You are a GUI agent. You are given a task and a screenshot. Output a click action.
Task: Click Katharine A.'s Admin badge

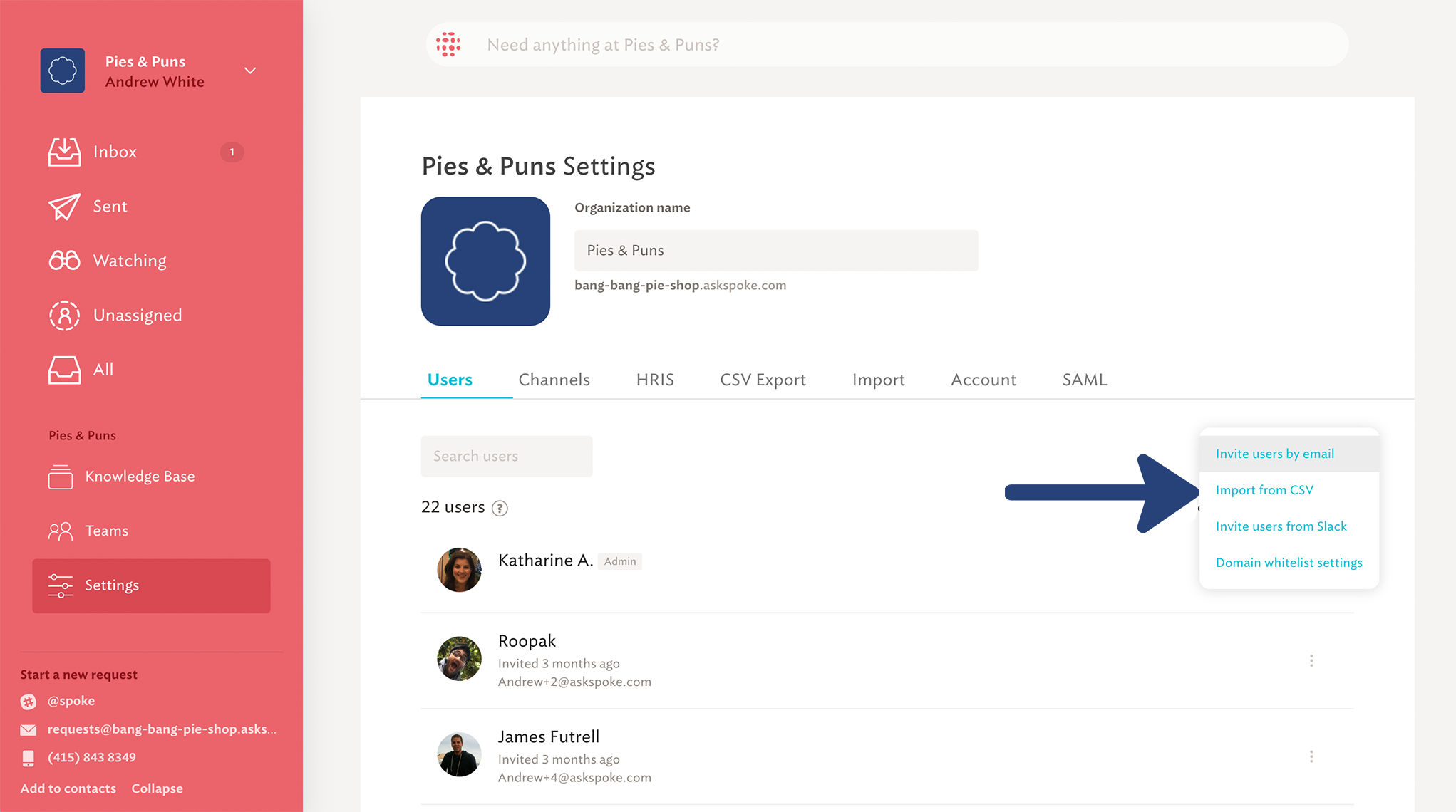[x=620, y=561]
